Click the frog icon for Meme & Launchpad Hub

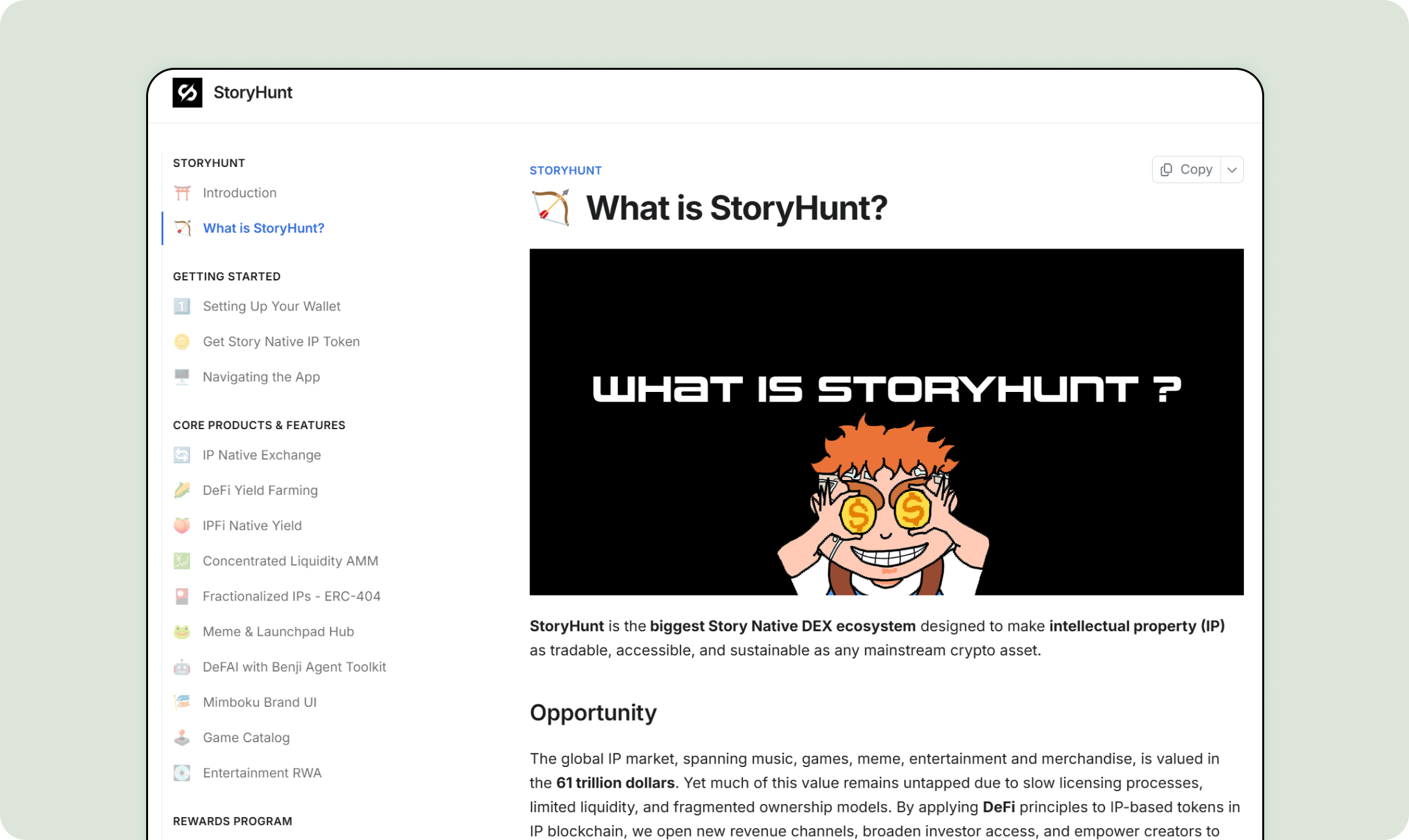point(182,631)
